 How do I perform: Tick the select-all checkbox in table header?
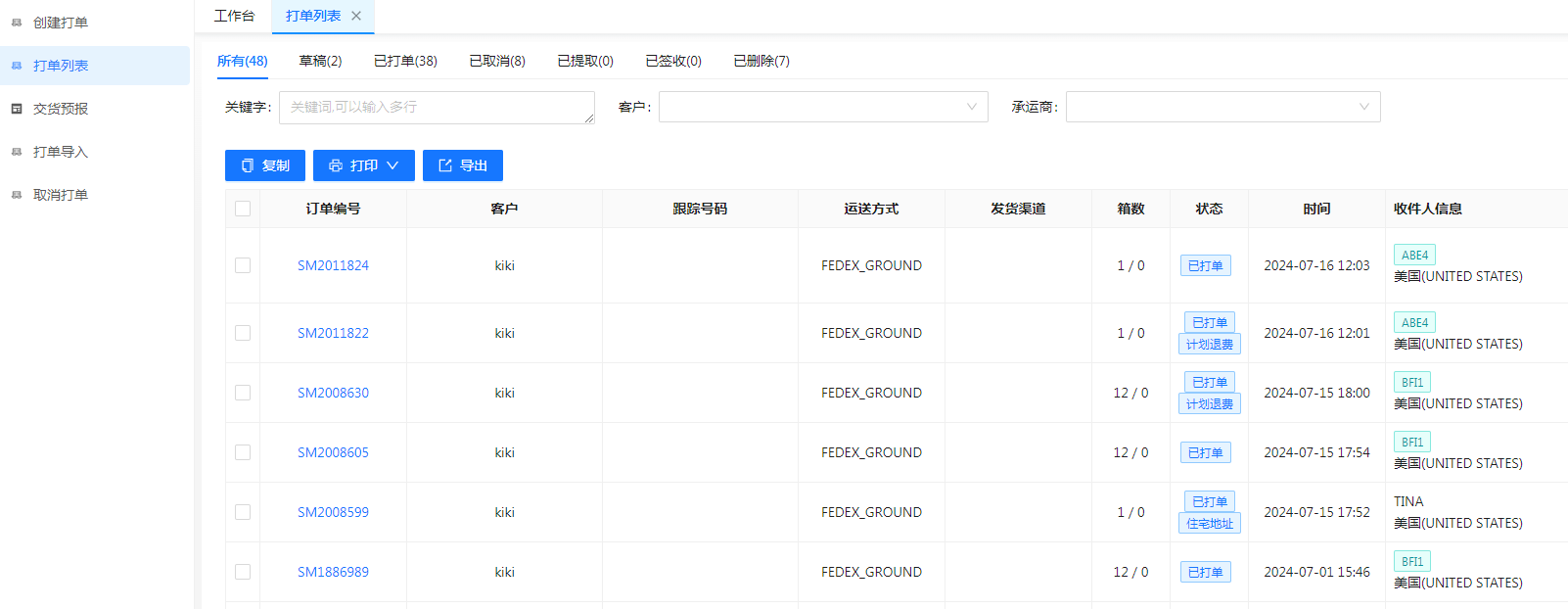tap(243, 209)
